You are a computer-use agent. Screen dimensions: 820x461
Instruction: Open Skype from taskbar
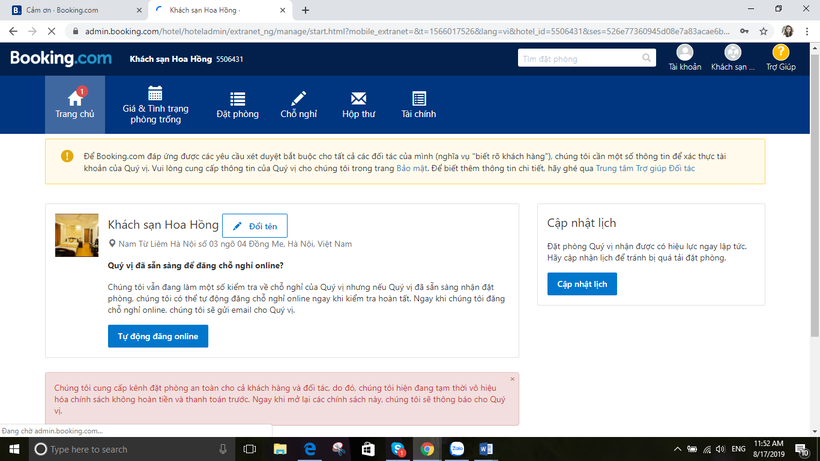point(398,449)
